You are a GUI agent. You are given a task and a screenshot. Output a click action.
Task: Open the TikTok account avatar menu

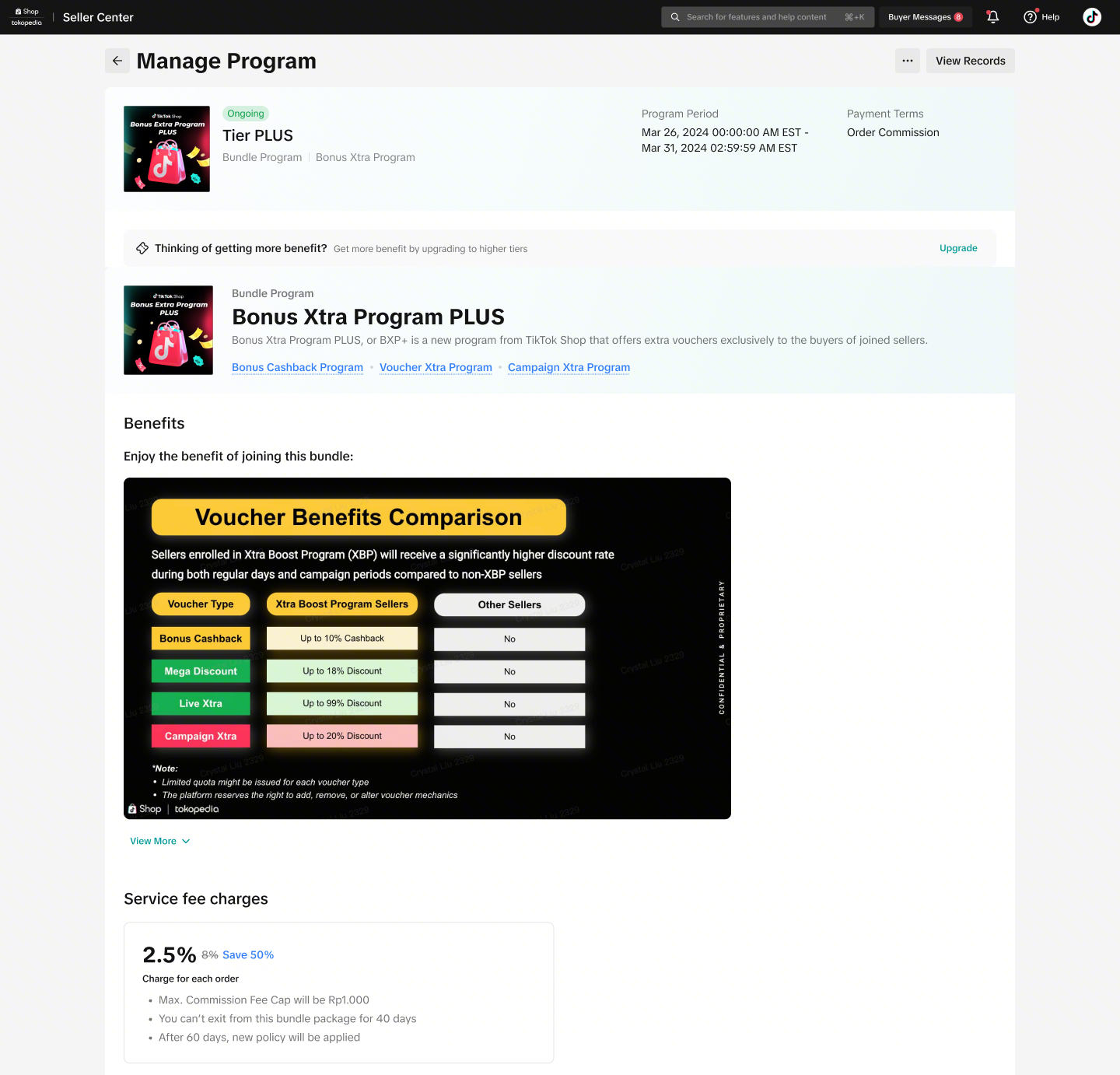click(1092, 17)
